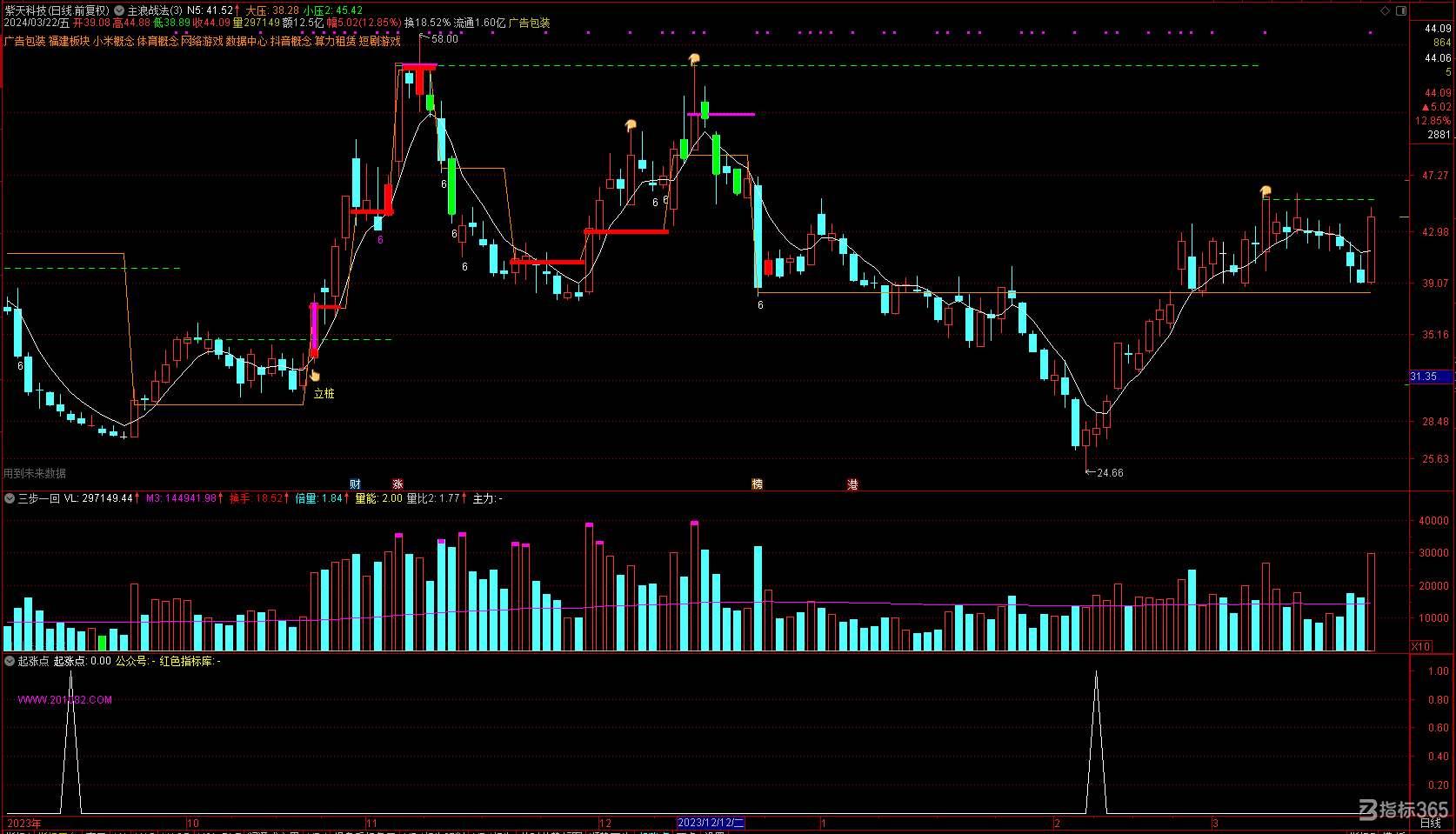Click the 24.66 low price label
This screenshot has height=834, width=1456.
(x=1110, y=473)
